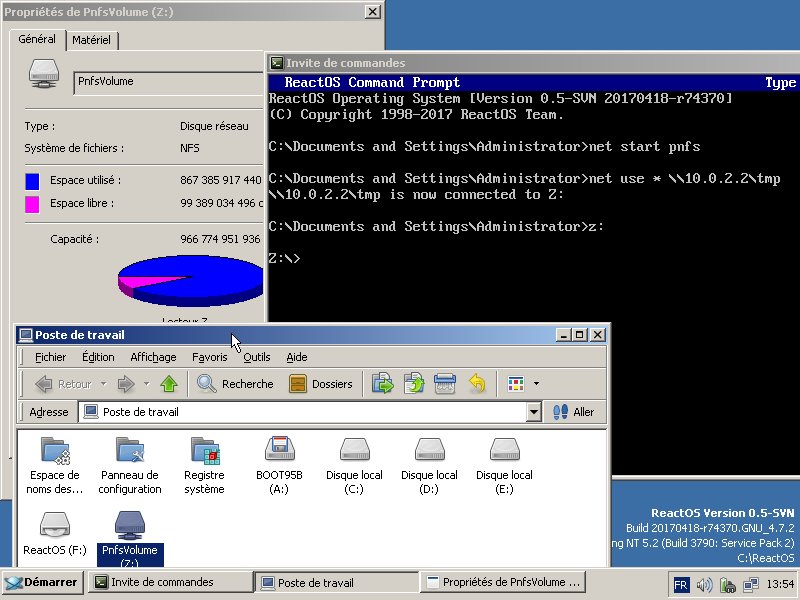The height and width of the screenshot is (600, 800).
Task: Click the 'Disque réseau' type value
Action: (214, 126)
